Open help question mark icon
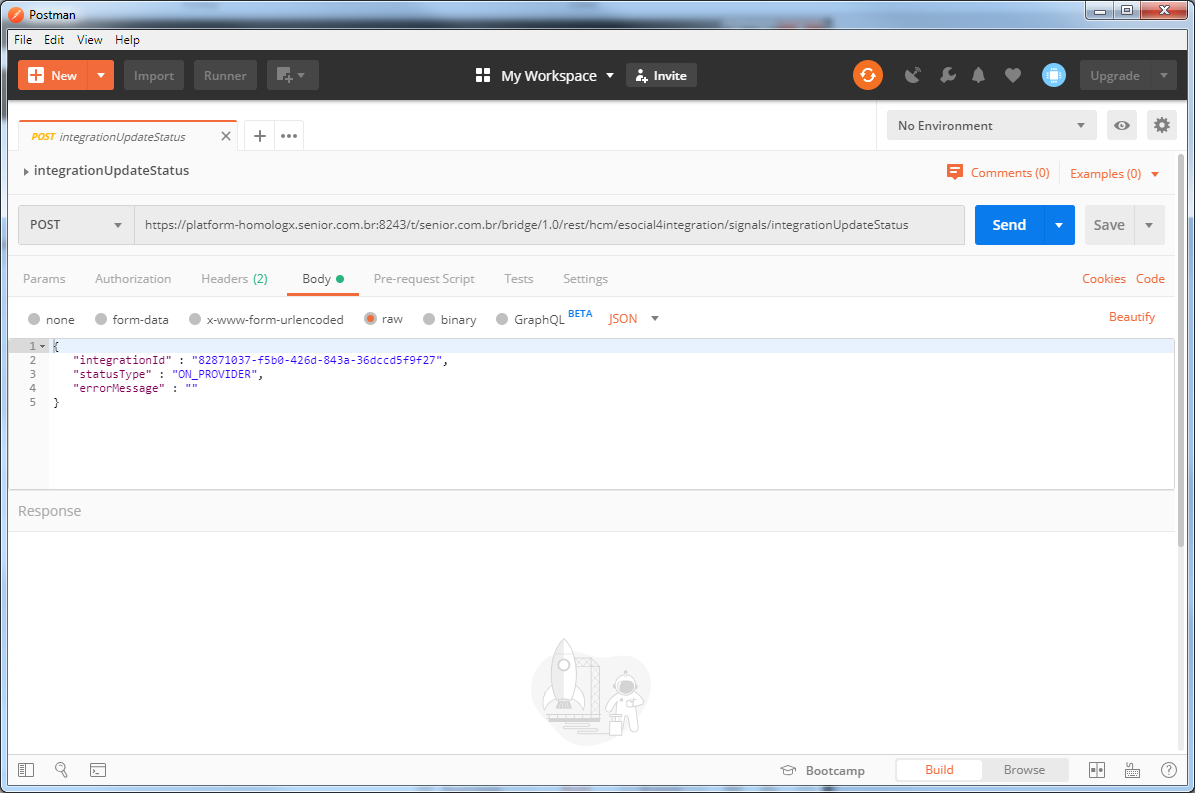Viewport: 1195px width, 793px height. 1168,770
